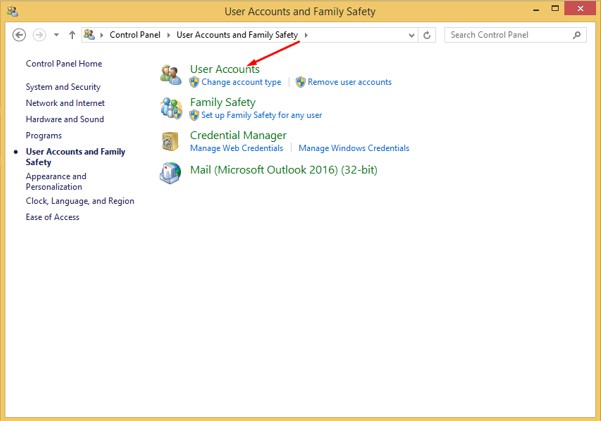This screenshot has width=601, height=421.
Task: Expand chevron after User Accounts breadcrumb
Action: (x=306, y=35)
